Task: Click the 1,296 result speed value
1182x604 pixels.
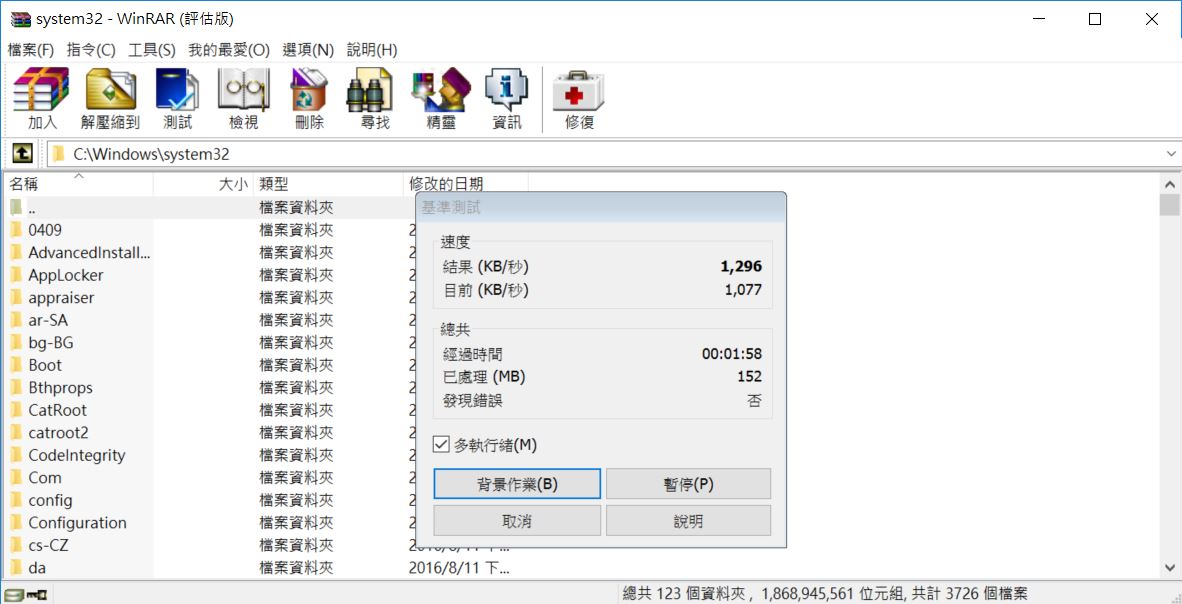Action: coord(741,266)
